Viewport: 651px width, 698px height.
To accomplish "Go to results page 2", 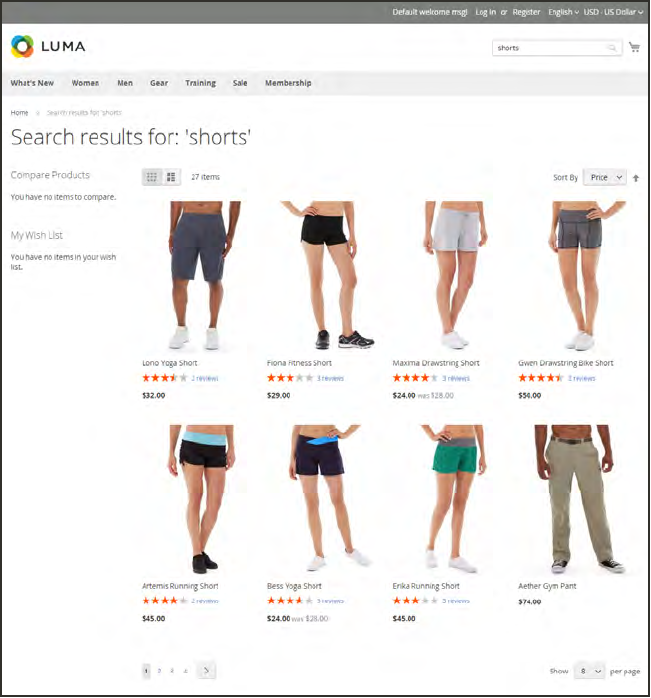I will point(159,671).
